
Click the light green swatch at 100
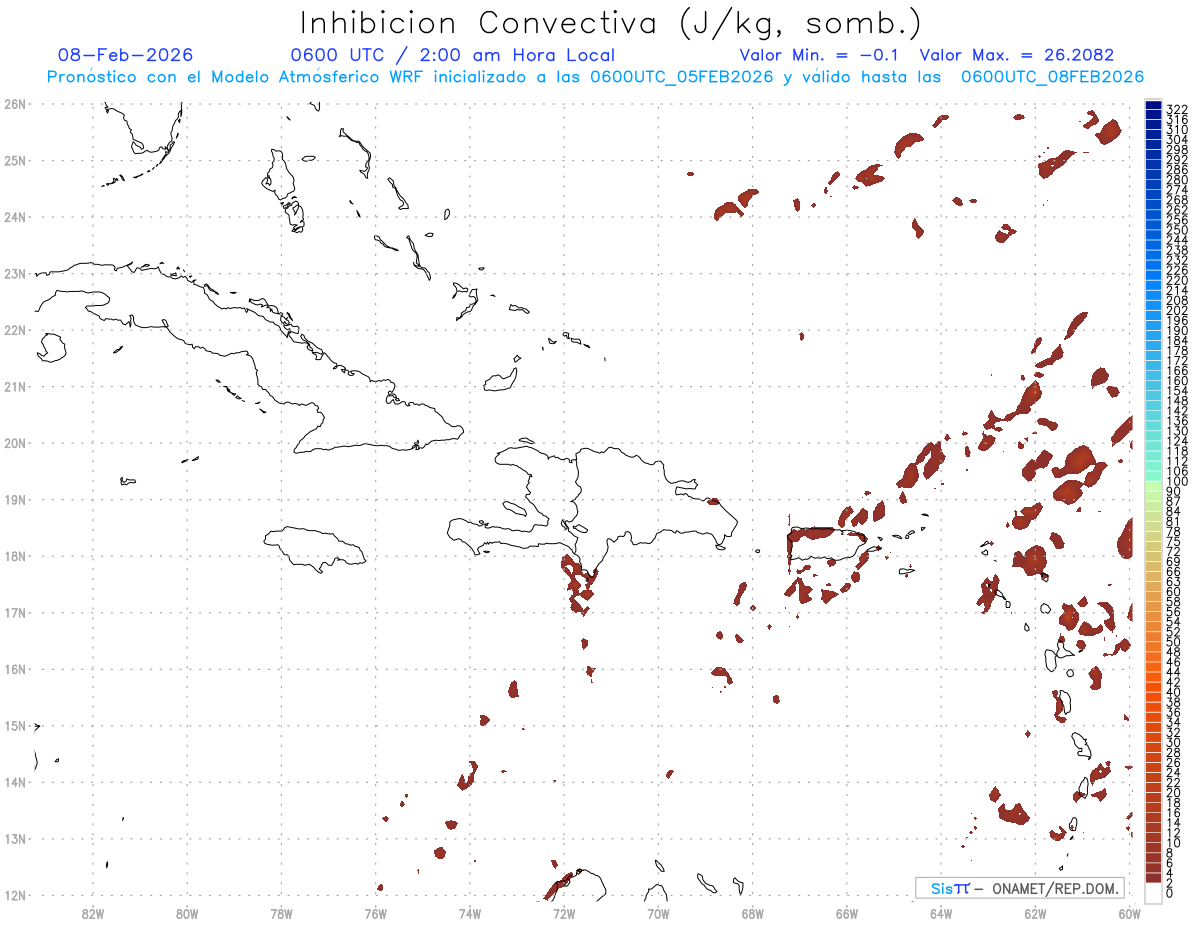(x=1153, y=485)
